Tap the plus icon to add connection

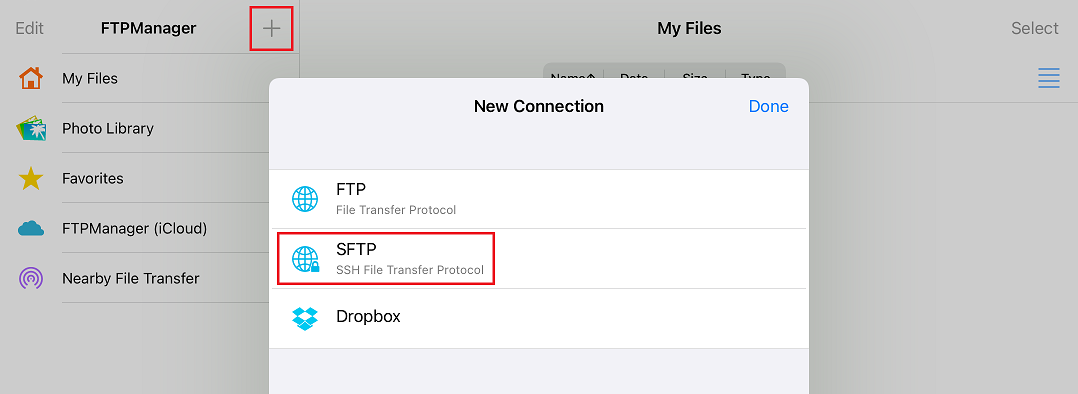point(272,28)
